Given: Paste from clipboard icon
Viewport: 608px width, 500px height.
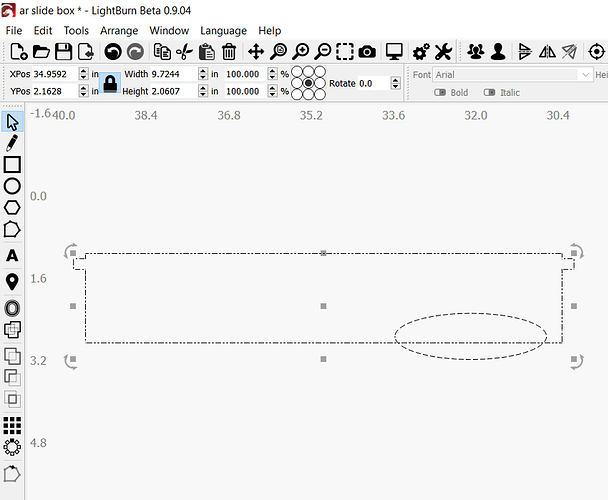Looking at the screenshot, I should (x=206, y=52).
